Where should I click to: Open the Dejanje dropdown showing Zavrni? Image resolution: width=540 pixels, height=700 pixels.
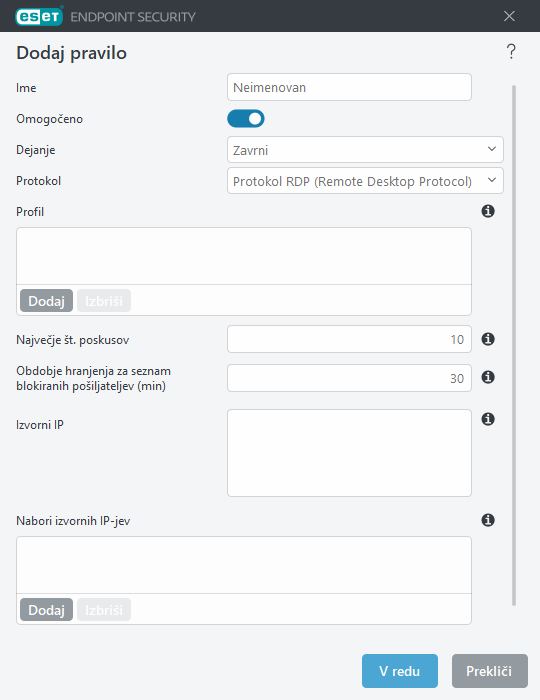click(365, 150)
